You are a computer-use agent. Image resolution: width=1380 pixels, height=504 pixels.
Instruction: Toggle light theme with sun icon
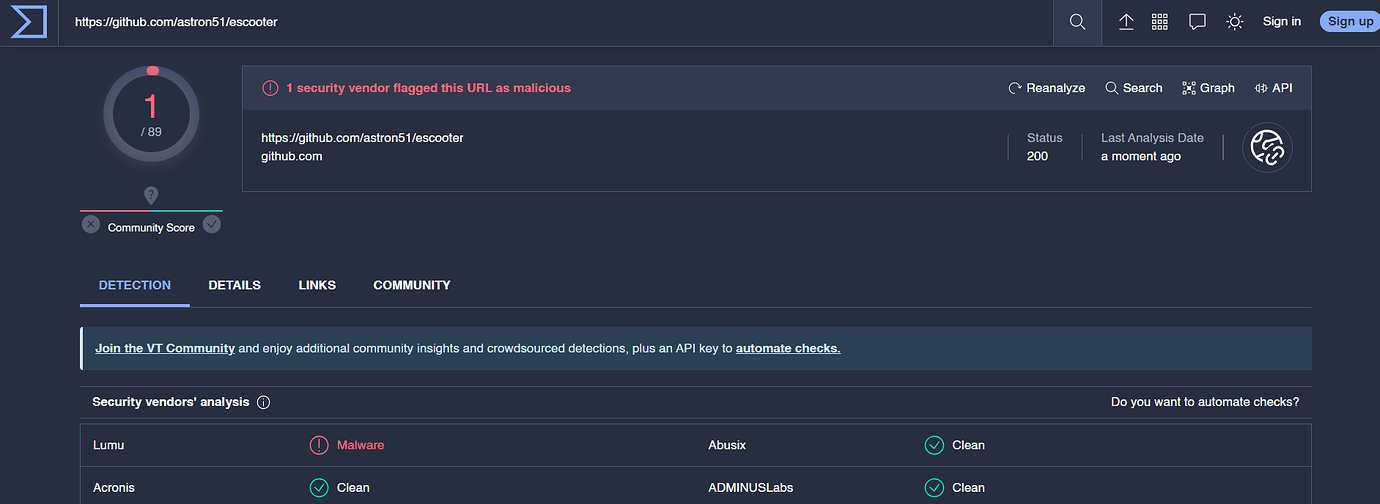(x=1235, y=22)
